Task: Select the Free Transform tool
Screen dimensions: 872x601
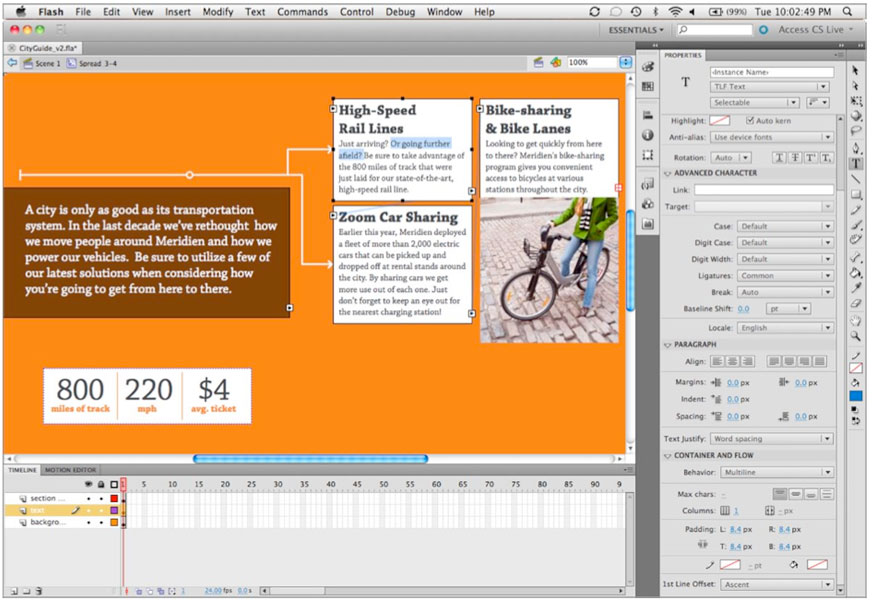Action: (x=855, y=101)
